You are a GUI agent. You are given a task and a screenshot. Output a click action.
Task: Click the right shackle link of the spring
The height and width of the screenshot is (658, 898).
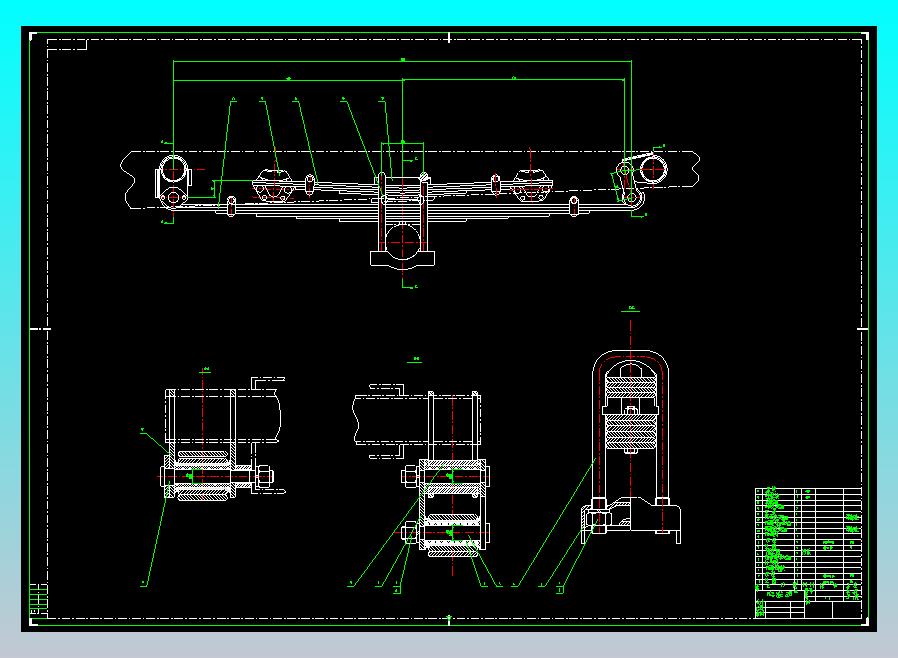click(x=628, y=184)
